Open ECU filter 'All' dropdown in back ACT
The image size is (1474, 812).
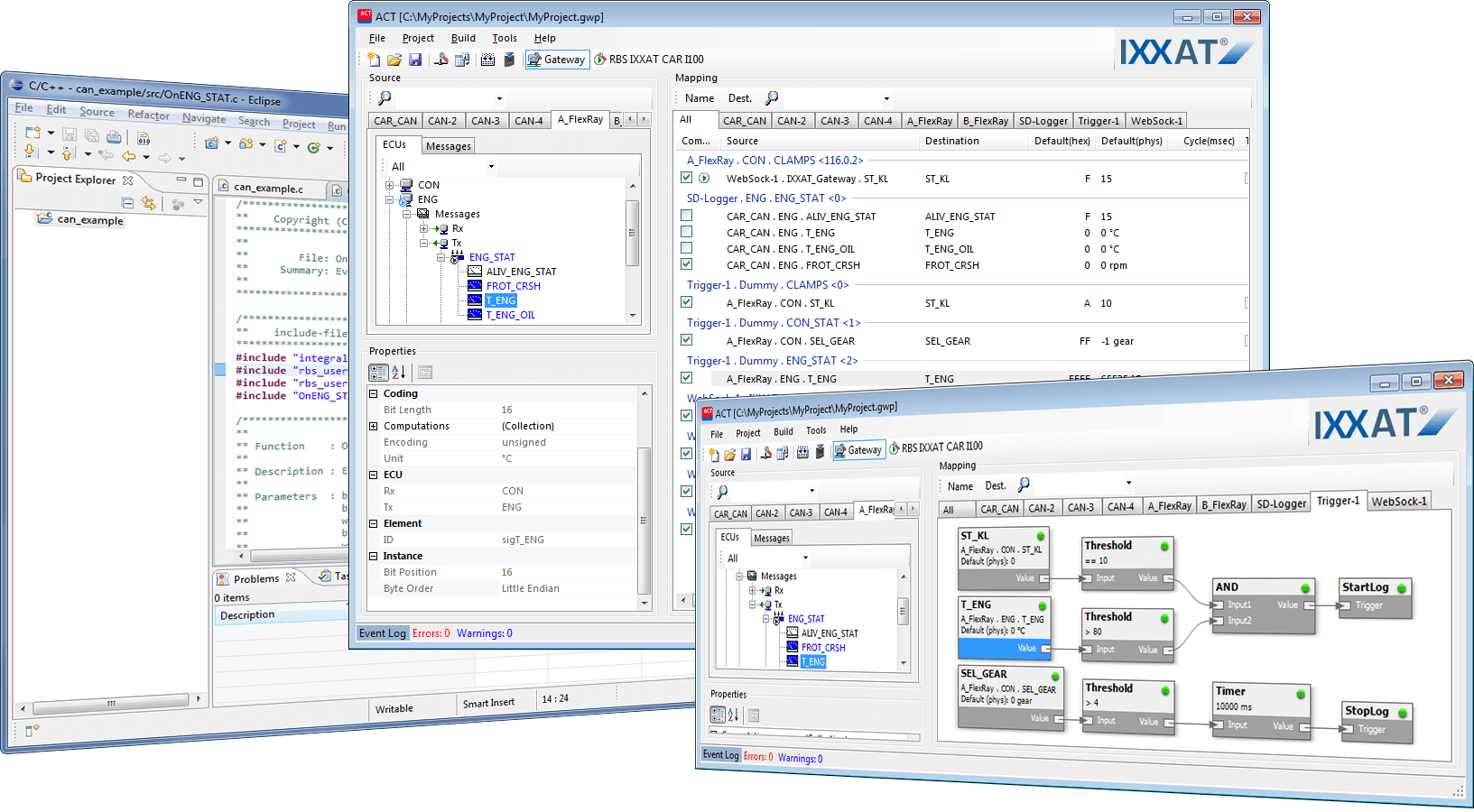coord(491,167)
